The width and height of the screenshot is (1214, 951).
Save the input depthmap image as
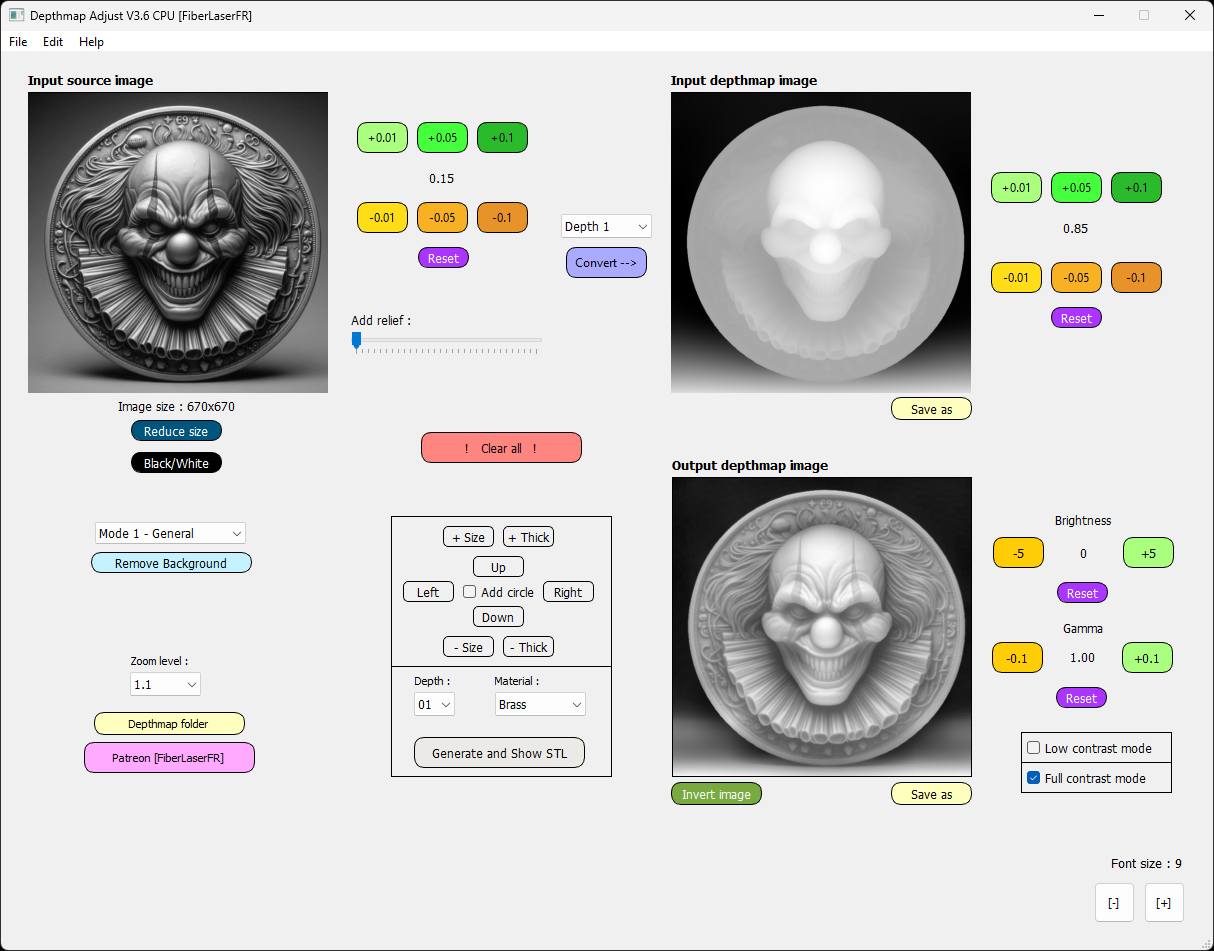pyautogui.click(x=931, y=409)
